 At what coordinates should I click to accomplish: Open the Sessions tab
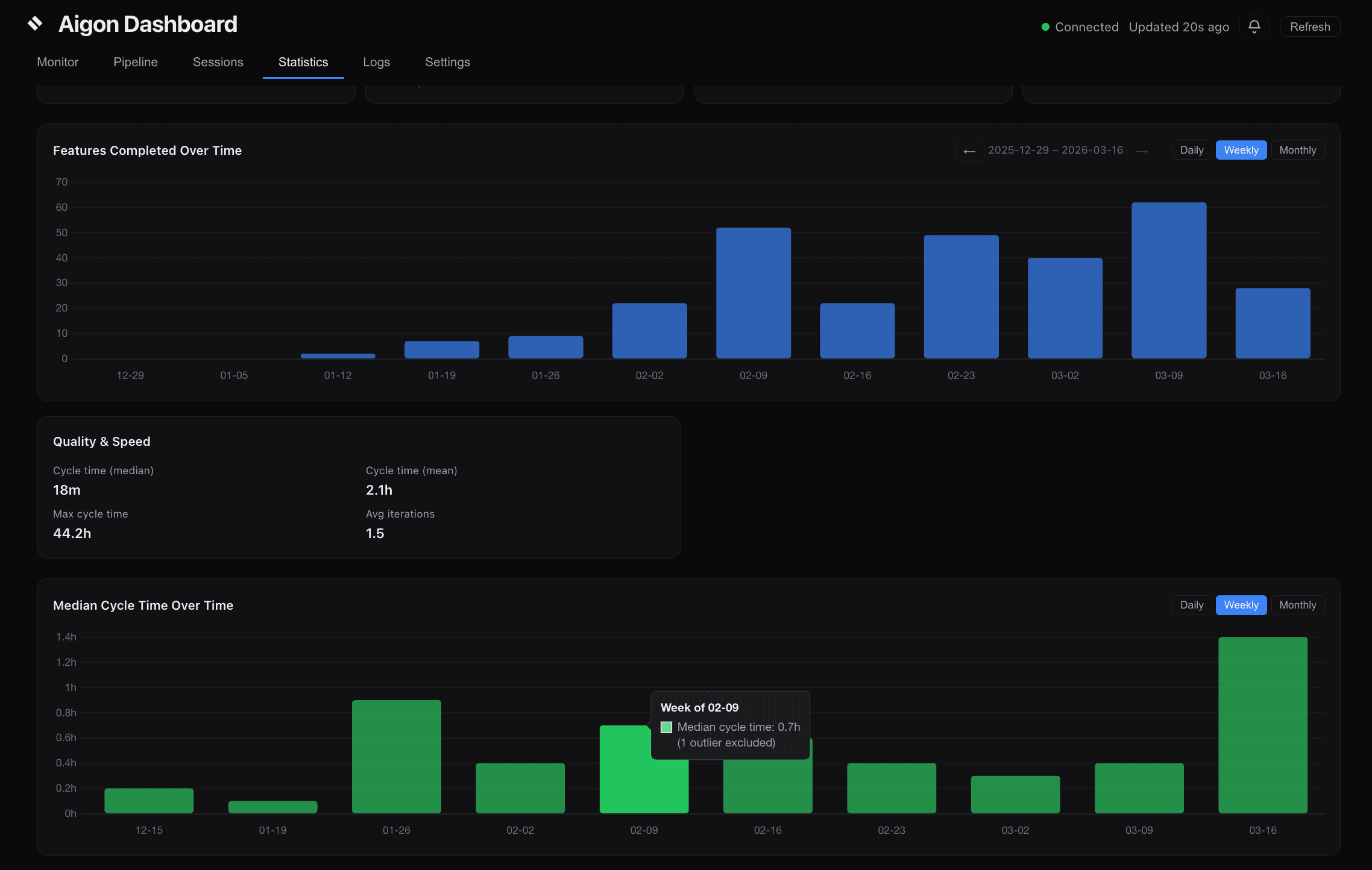(x=218, y=62)
